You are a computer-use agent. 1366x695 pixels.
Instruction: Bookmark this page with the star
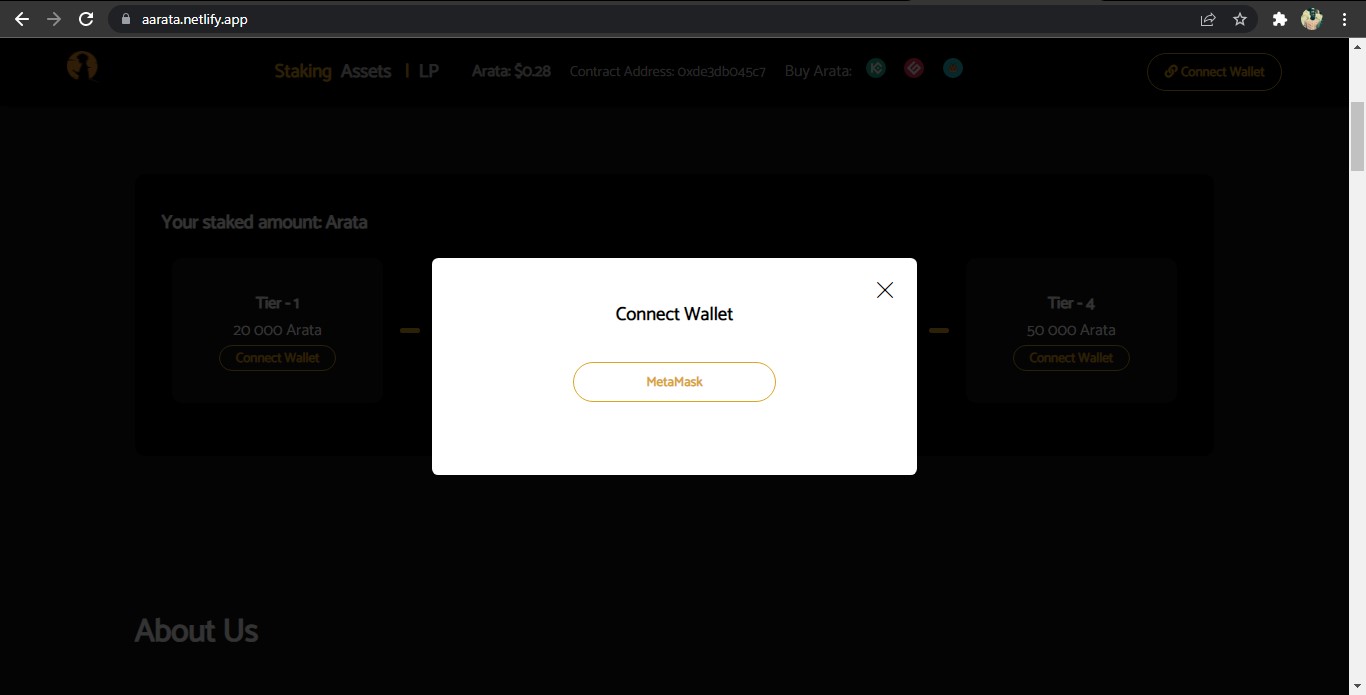point(1240,19)
